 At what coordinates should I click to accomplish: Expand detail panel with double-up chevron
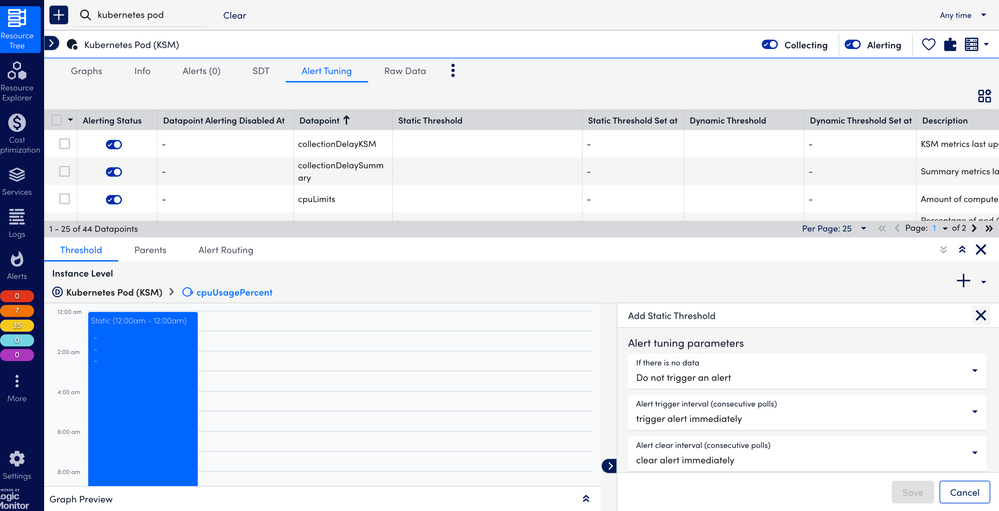point(962,250)
